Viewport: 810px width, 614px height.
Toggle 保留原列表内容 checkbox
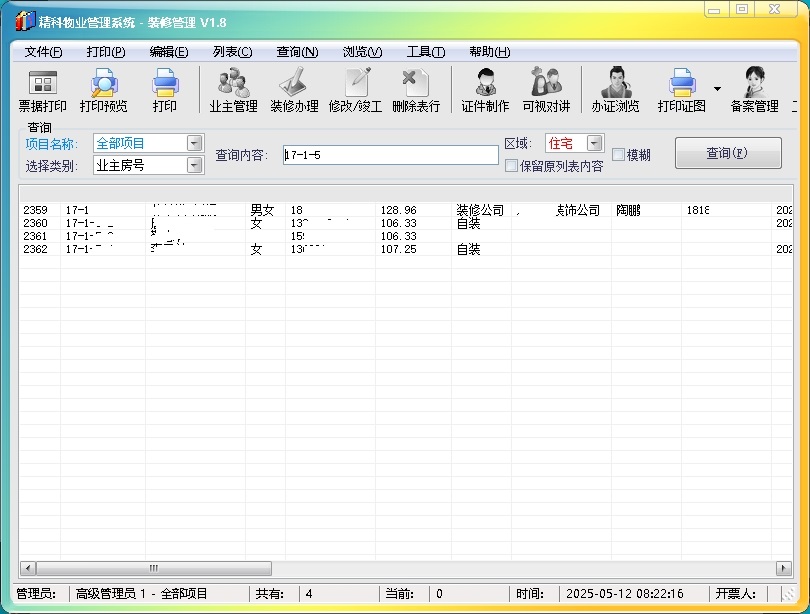(512, 166)
